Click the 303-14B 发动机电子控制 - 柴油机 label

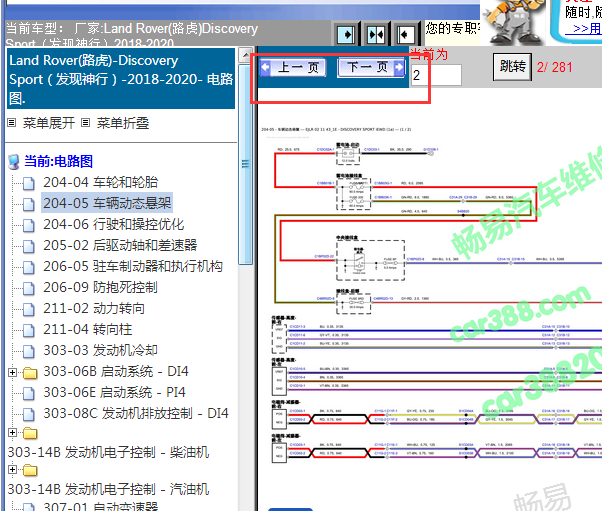pos(108,452)
